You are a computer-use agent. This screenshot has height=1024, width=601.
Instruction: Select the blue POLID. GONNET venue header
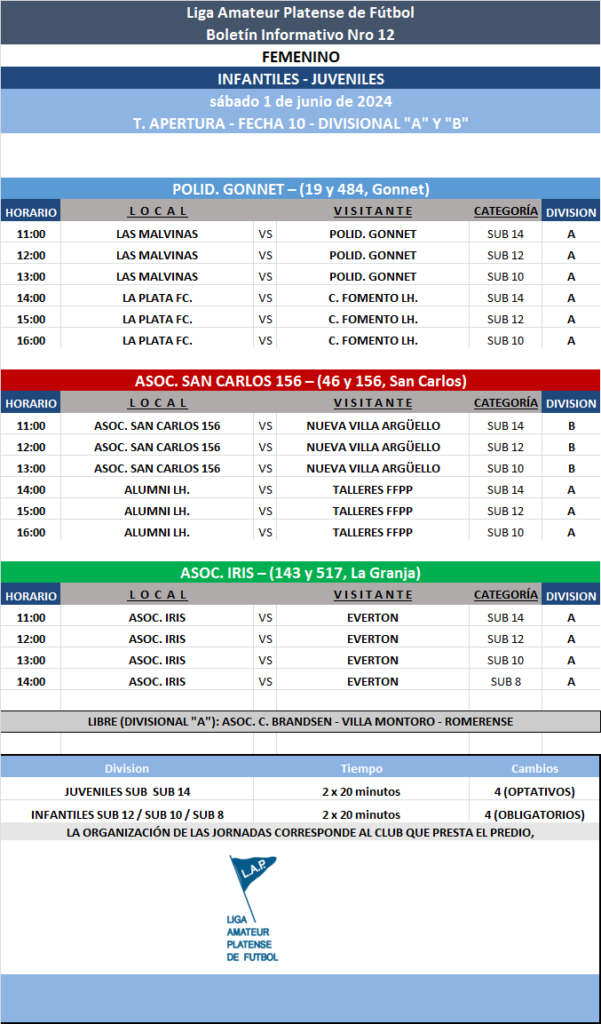tap(300, 189)
